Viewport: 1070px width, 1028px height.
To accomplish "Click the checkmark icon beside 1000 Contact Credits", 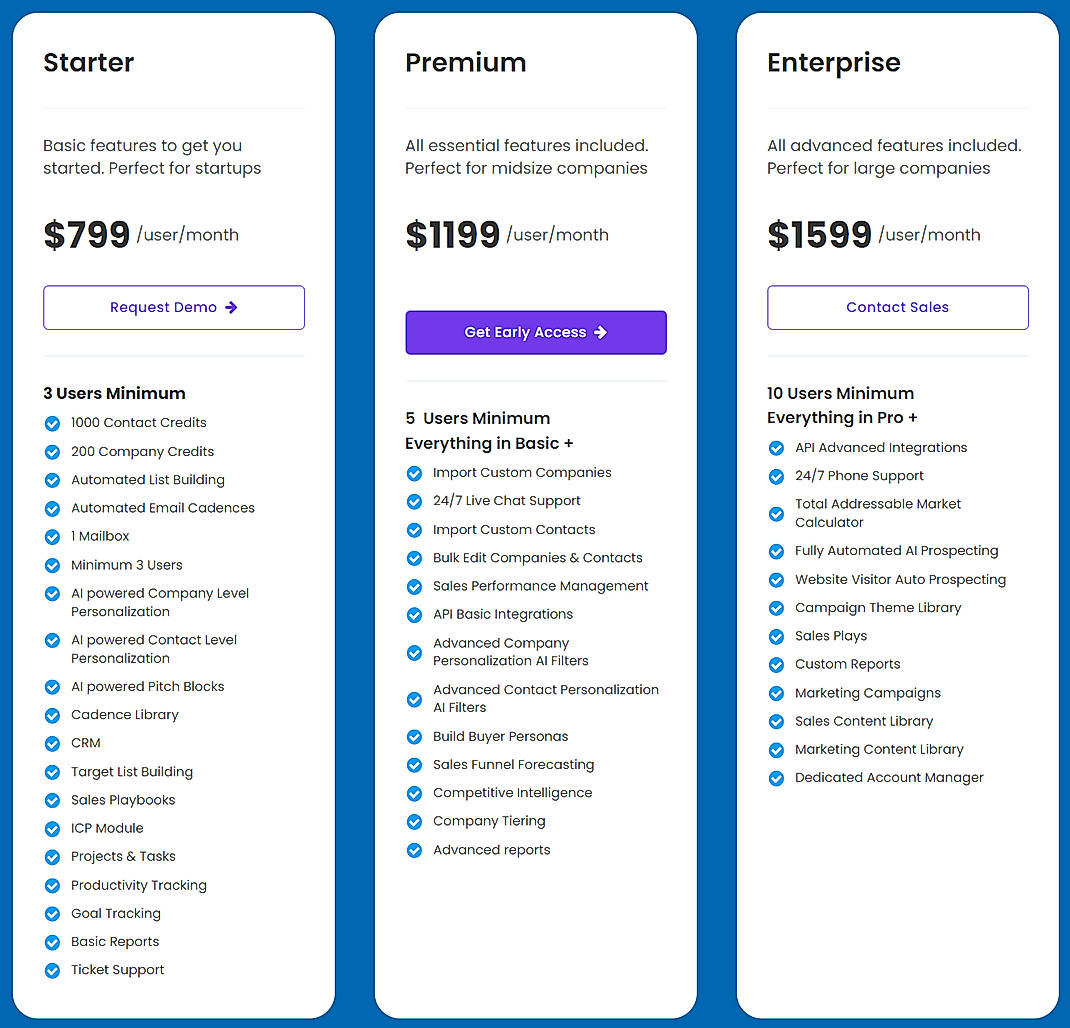I will [x=52, y=423].
